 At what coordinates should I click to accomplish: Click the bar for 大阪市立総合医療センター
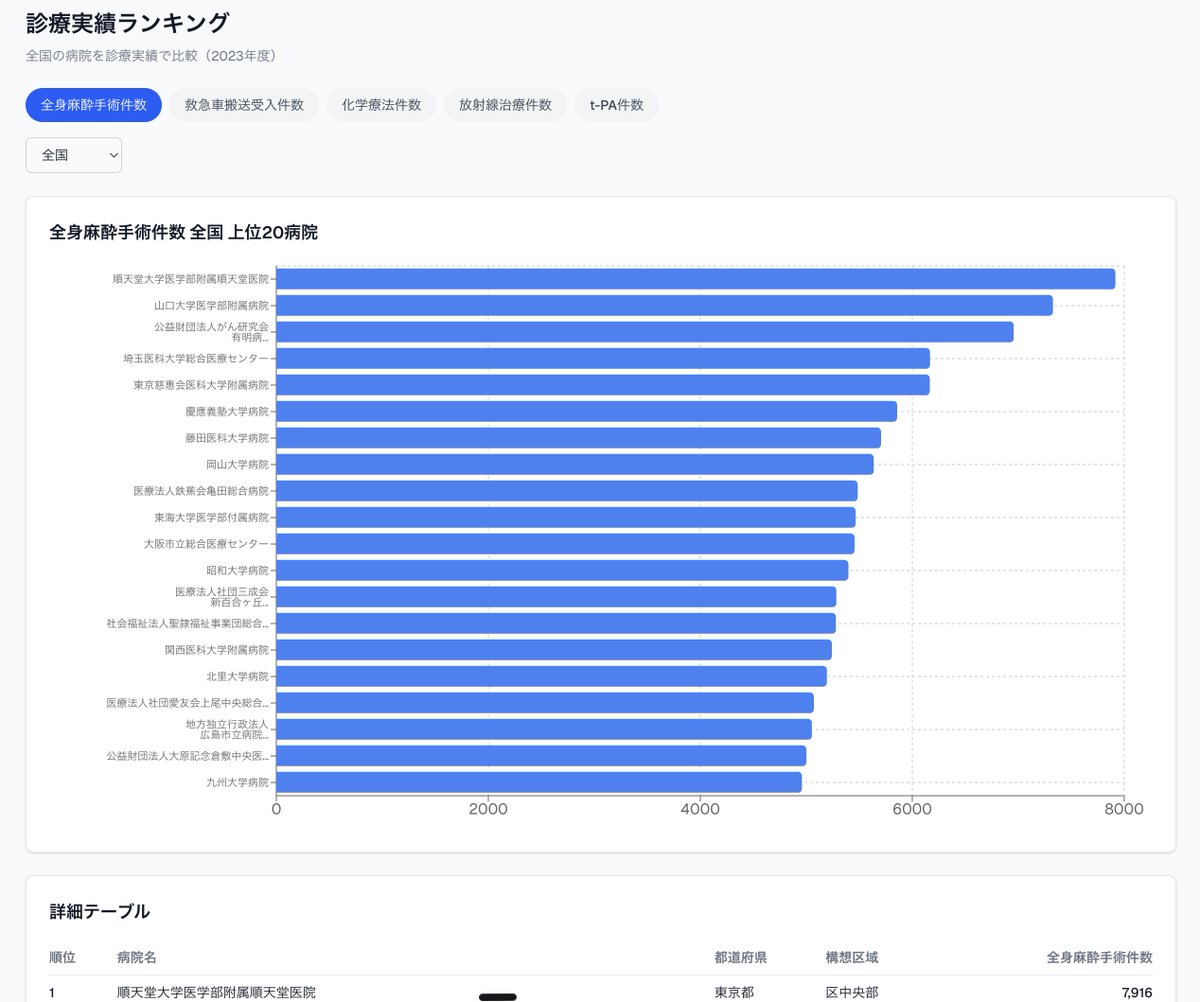(x=565, y=544)
